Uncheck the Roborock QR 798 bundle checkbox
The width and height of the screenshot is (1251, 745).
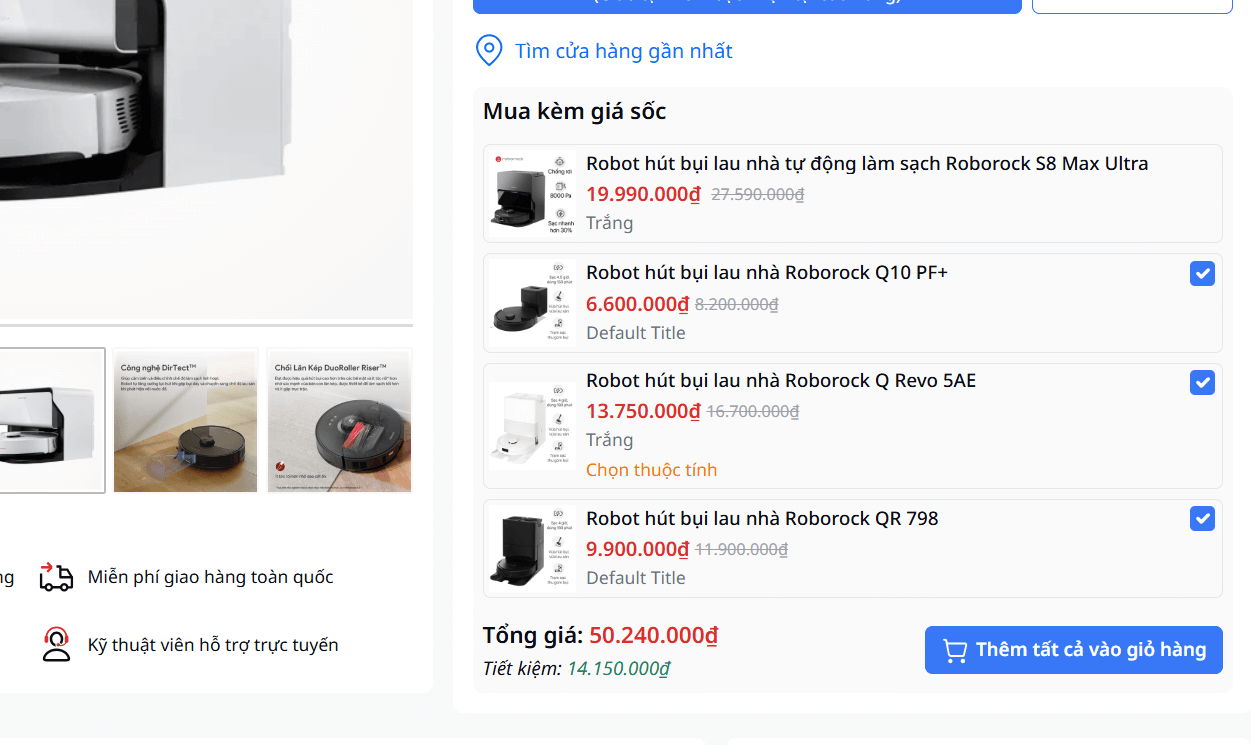[1202, 518]
